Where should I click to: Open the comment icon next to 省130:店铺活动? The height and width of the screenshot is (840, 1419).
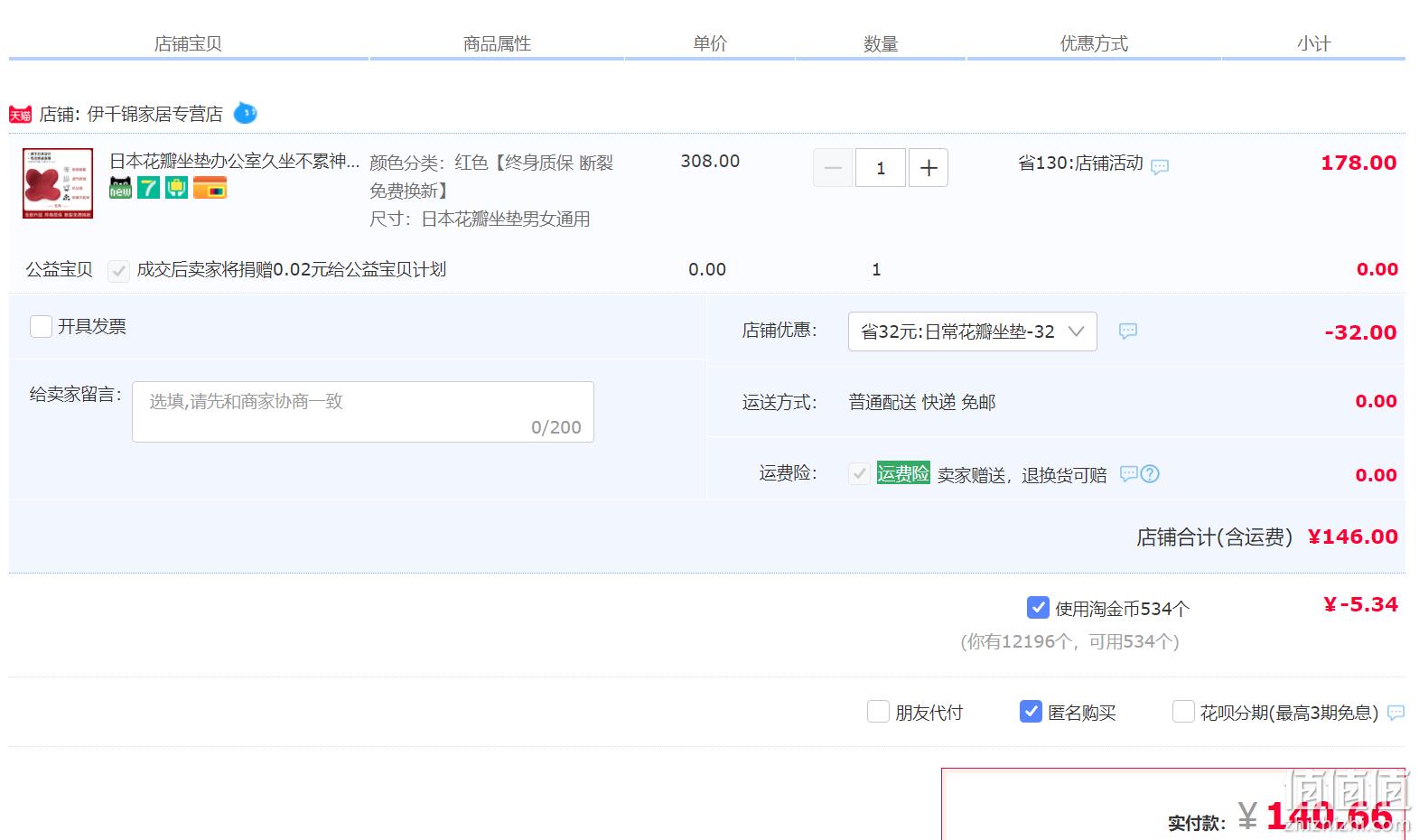1160,166
